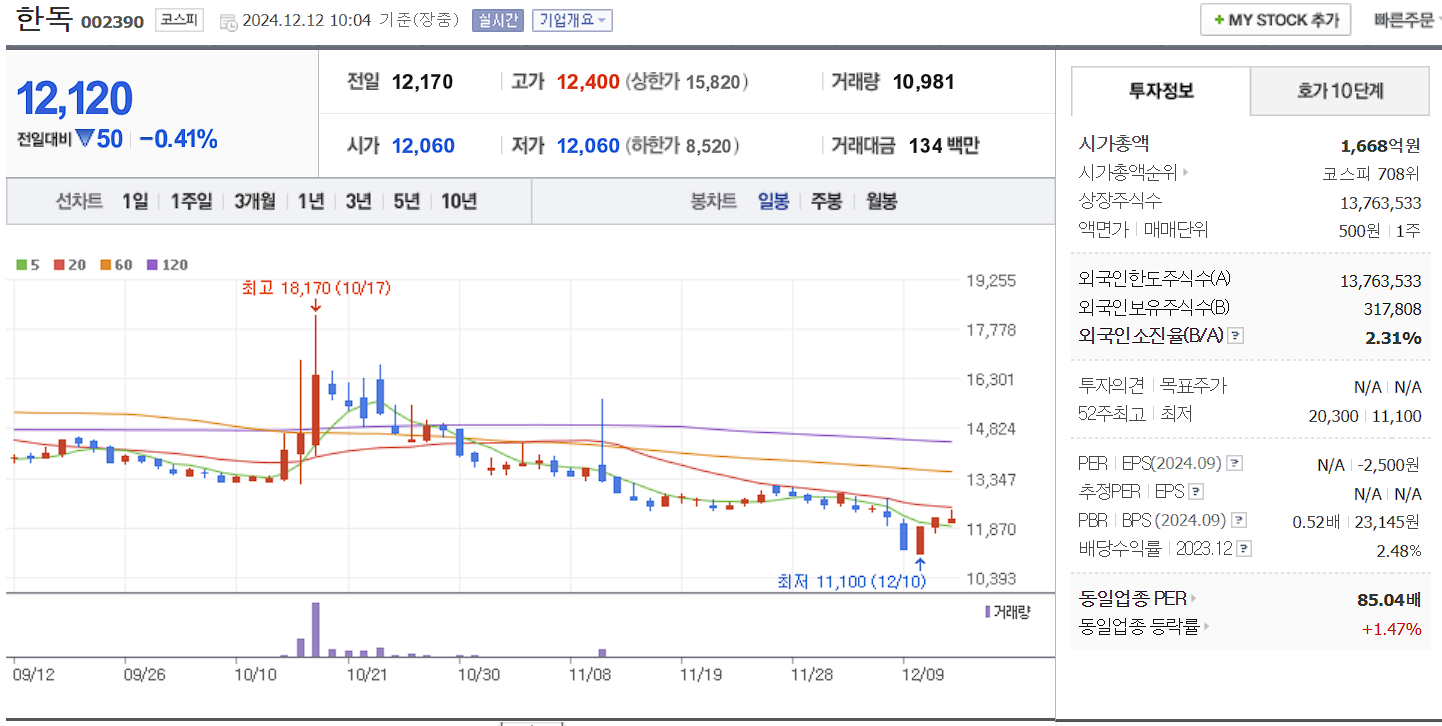Select the 일봉 candle chart
This screenshot has width=1442, height=726.
pyautogui.click(x=773, y=201)
